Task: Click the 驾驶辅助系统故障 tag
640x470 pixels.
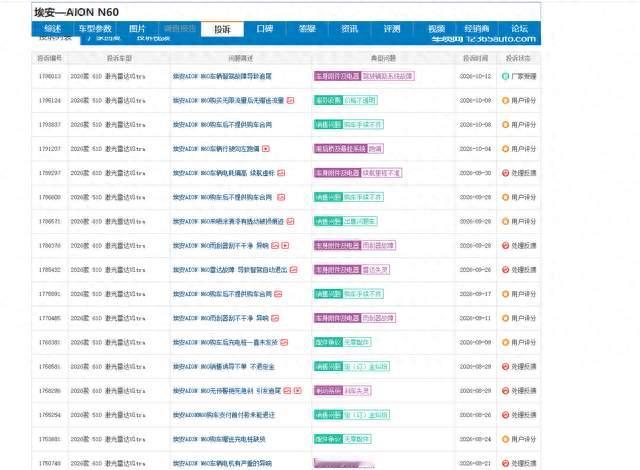Action: [388, 76]
